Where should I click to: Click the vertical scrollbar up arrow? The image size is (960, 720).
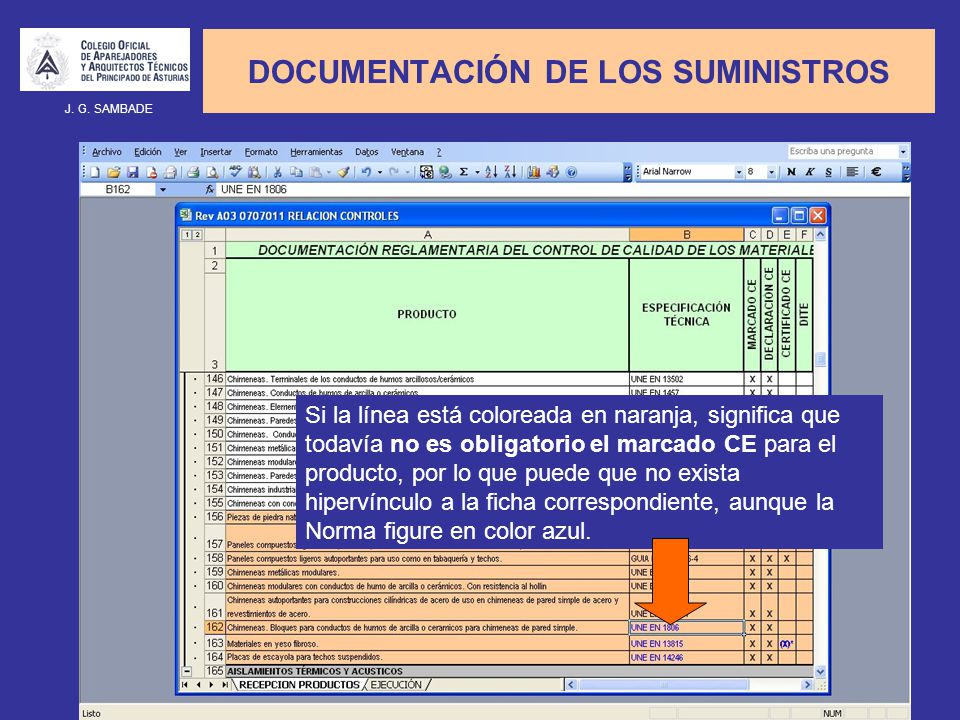tap(820, 234)
